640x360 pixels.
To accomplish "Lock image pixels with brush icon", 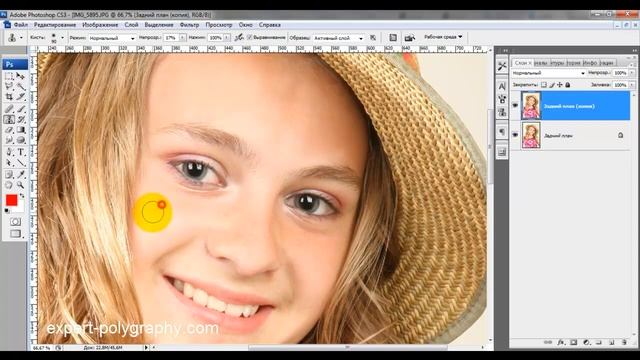I will (552, 85).
